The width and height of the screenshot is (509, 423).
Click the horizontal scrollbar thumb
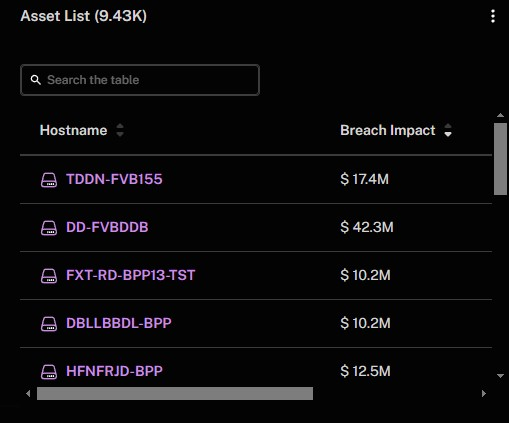tap(175, 394)
